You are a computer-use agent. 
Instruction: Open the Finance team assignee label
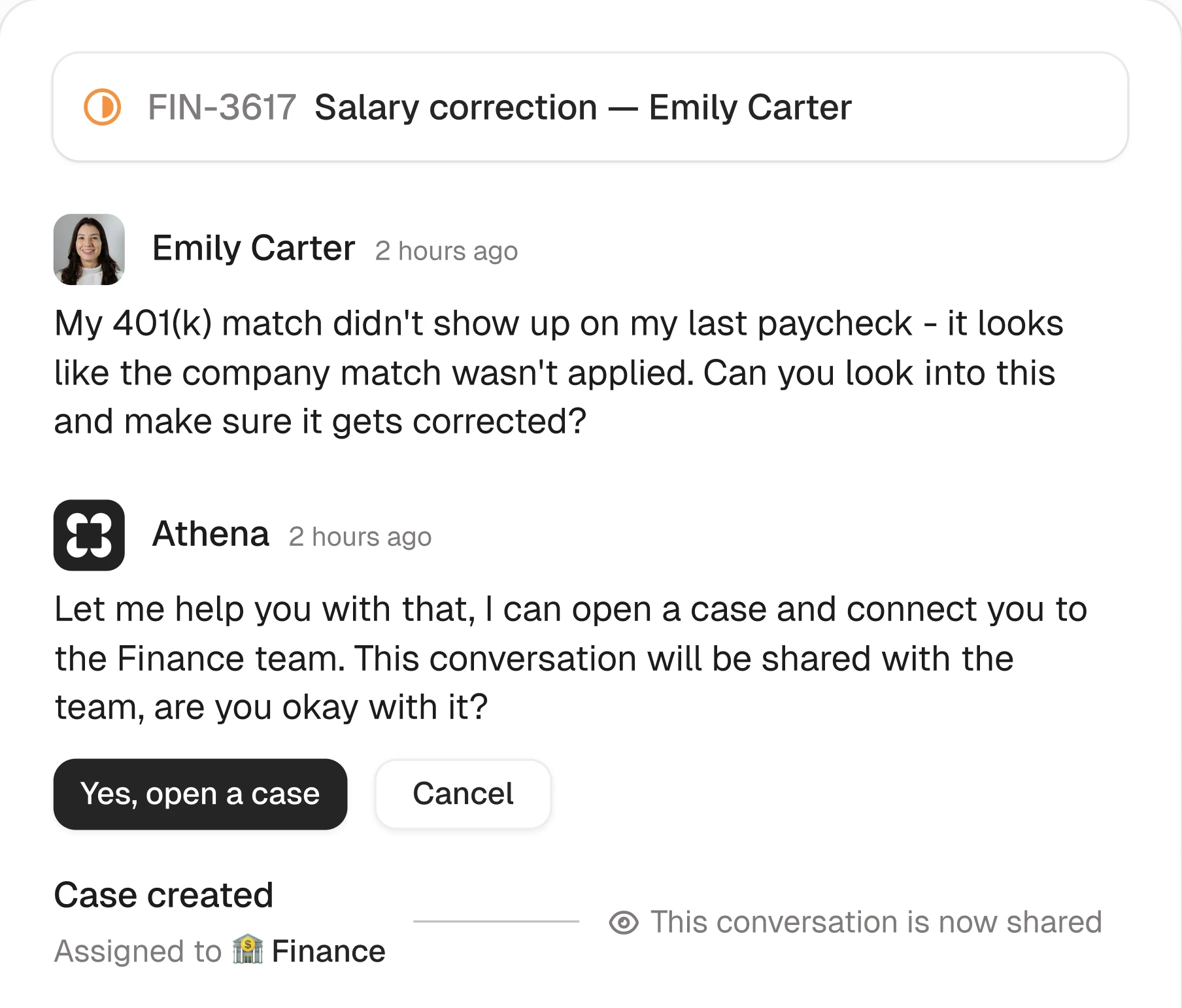(329, 952)
